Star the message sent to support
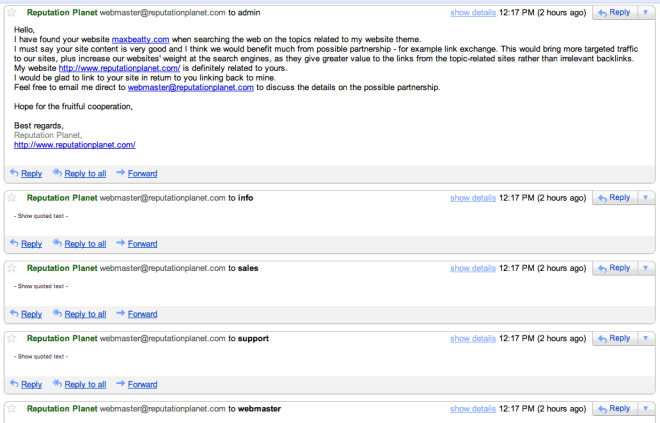This screenshot has height=423, width=660. 13,339
